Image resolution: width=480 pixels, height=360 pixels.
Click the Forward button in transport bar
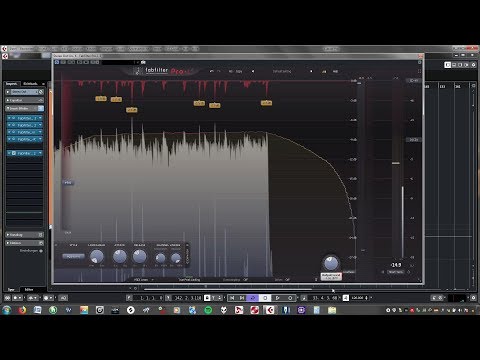tap(242, 298)
